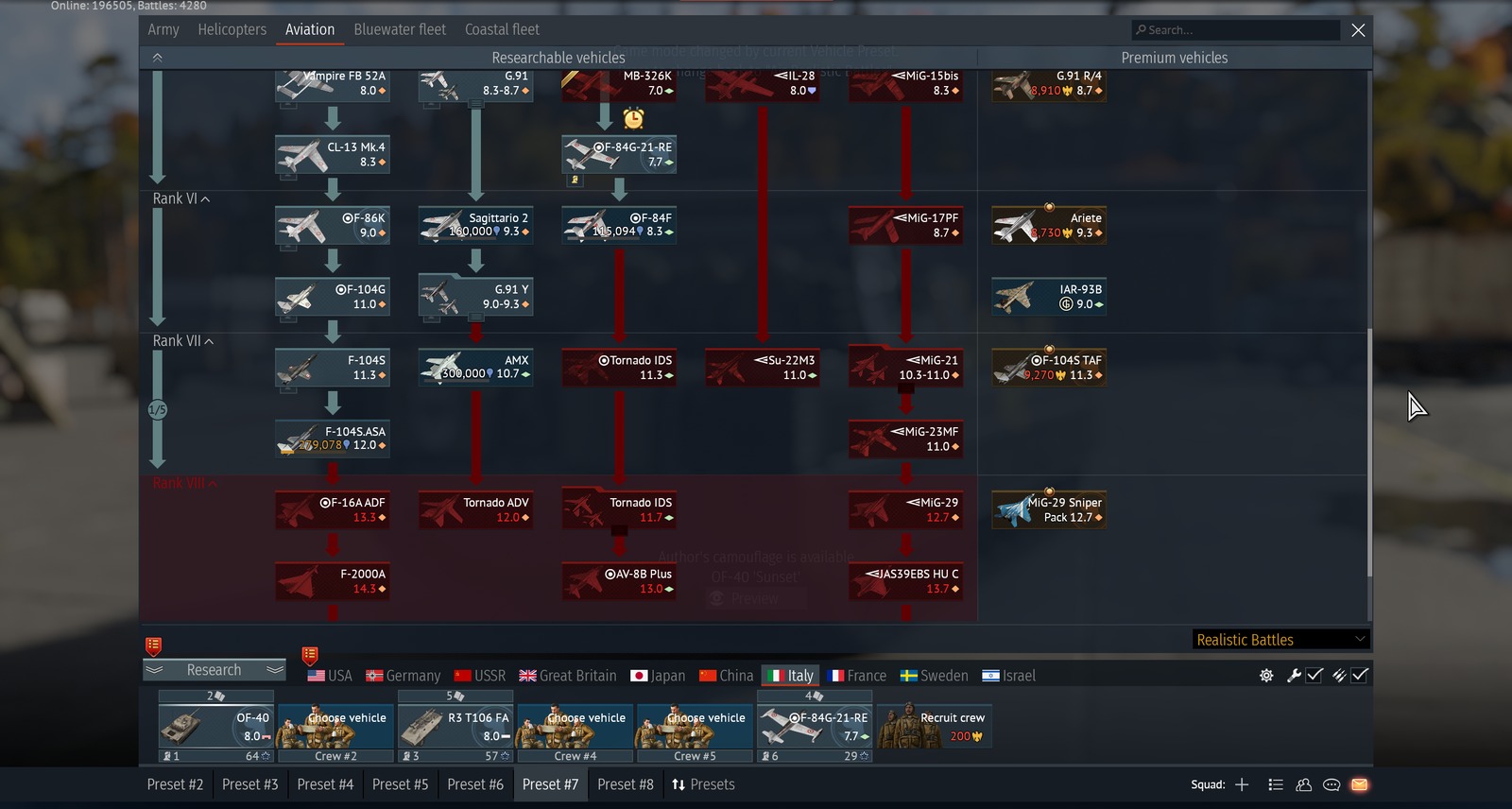The height and width of the screenshot is (809, 1512).
Task: Select the AMX aircraft card
Action: pyautogui.click(x=476, y=368)
